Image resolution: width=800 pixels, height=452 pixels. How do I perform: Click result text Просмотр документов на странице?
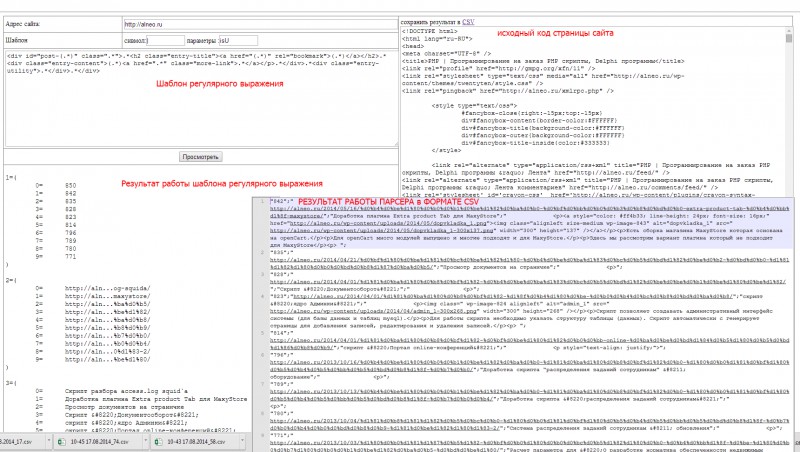[124, 407]
